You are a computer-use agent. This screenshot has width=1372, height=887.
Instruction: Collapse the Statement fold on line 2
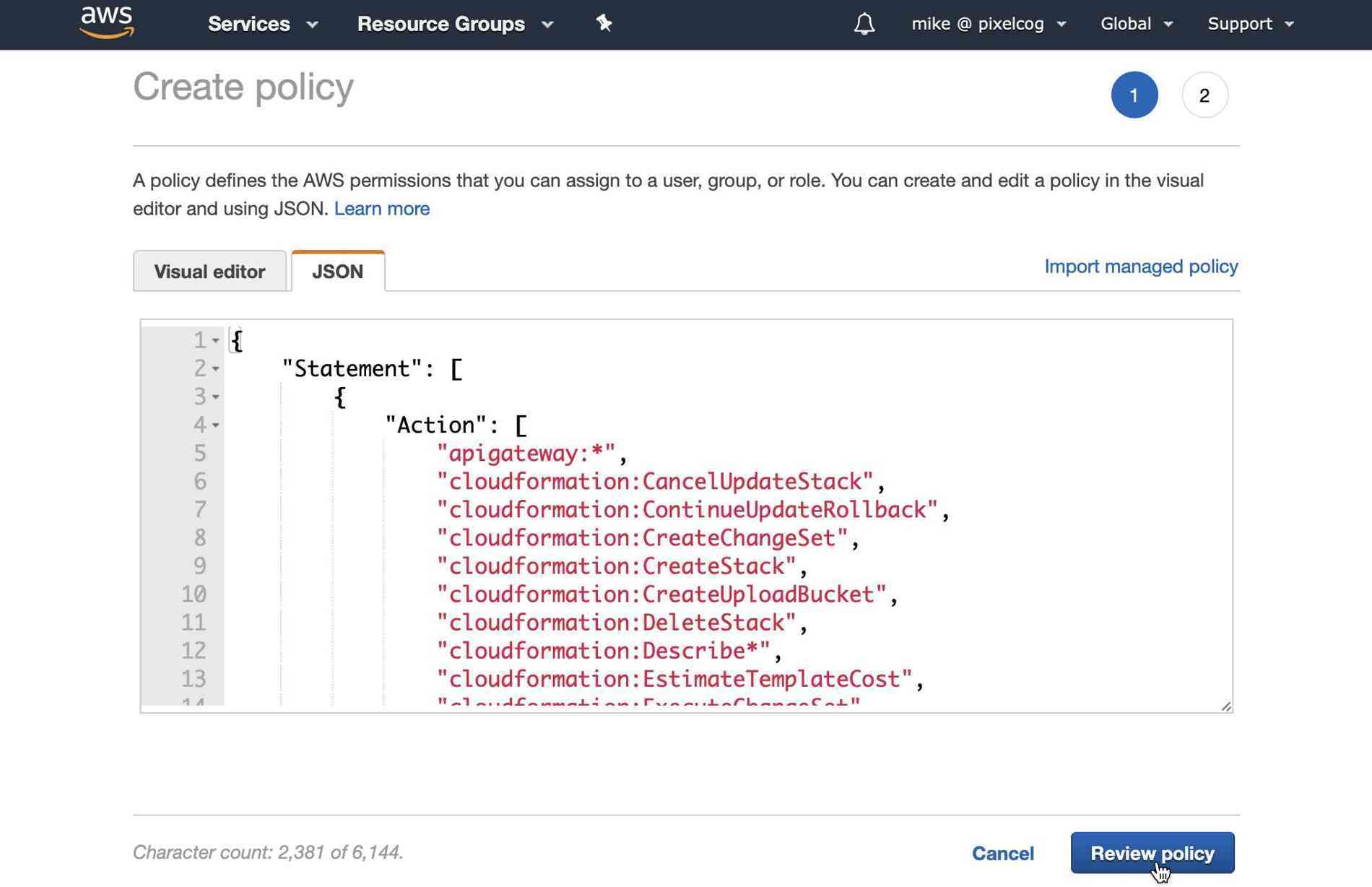tap(215, 368)
